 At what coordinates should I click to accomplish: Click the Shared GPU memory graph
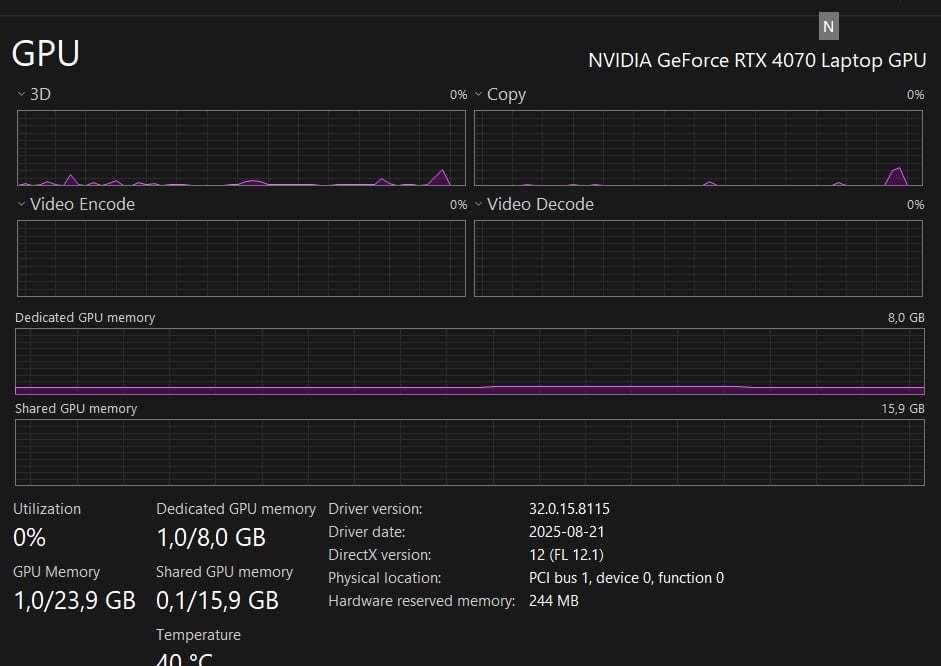click(470, 452)
